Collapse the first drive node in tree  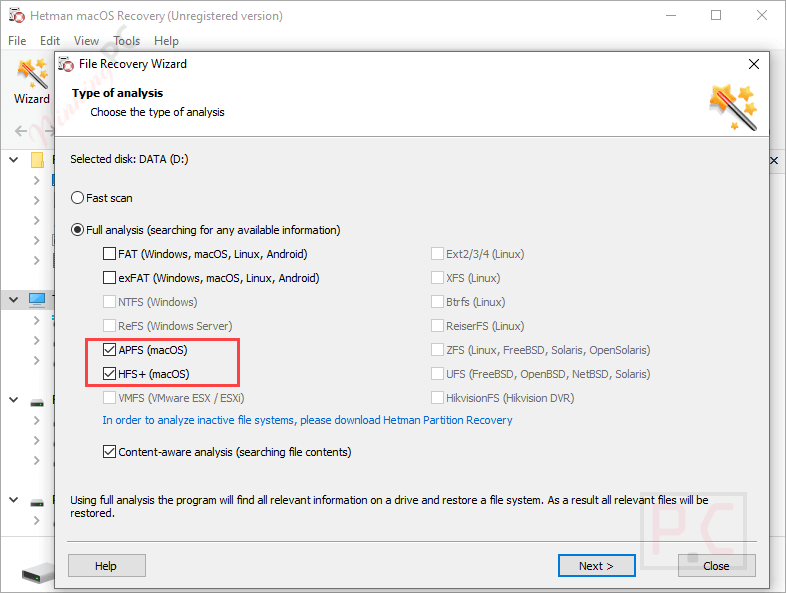point(14,400)
